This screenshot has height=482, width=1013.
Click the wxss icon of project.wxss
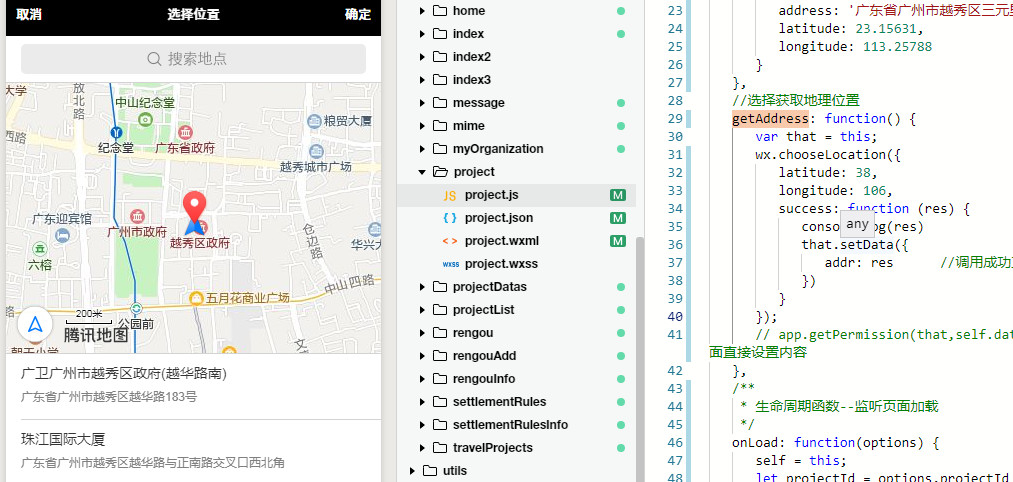(x=450, y=264)
